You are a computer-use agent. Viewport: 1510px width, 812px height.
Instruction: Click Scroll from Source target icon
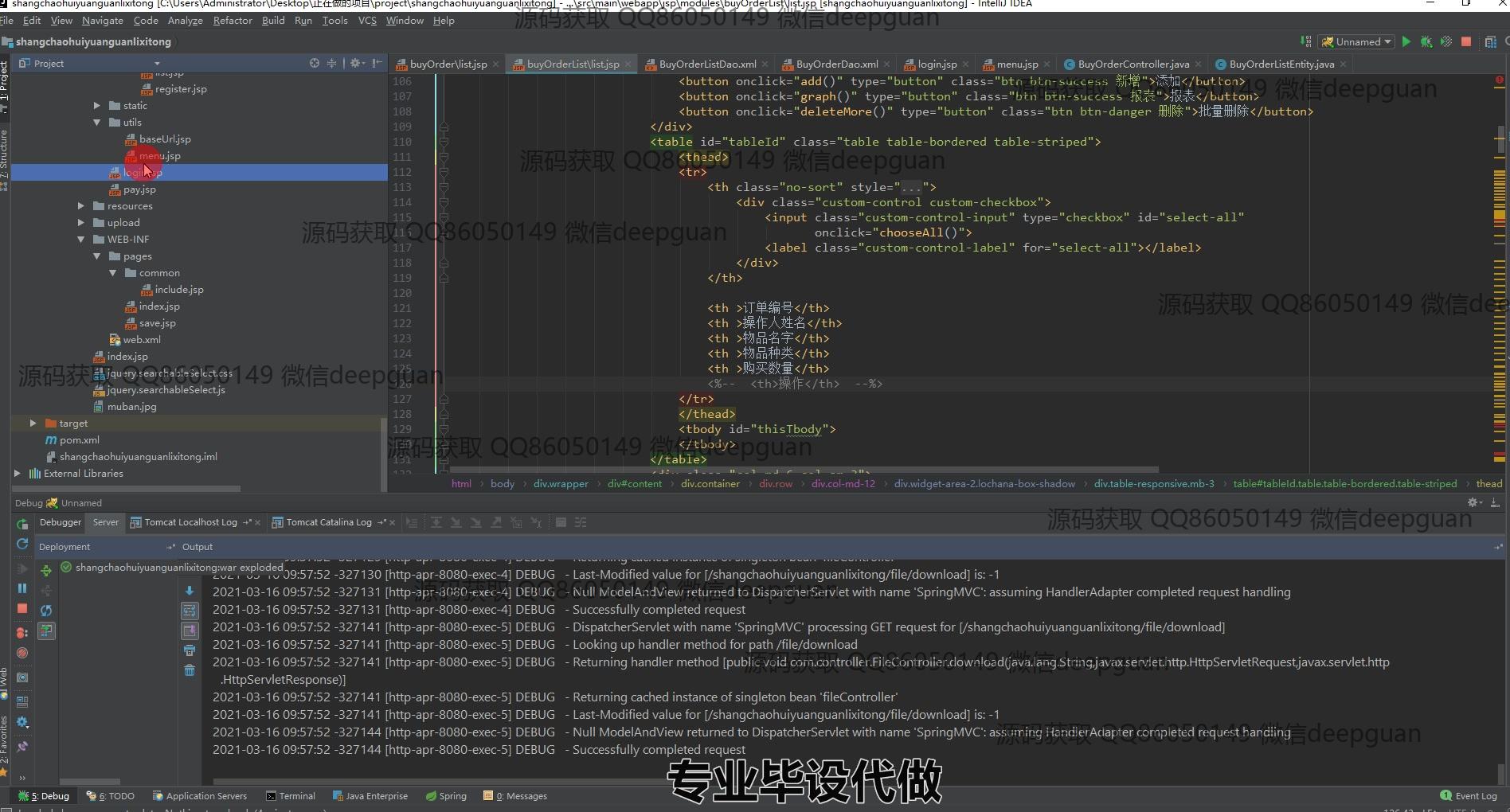[x=315, y=63]
